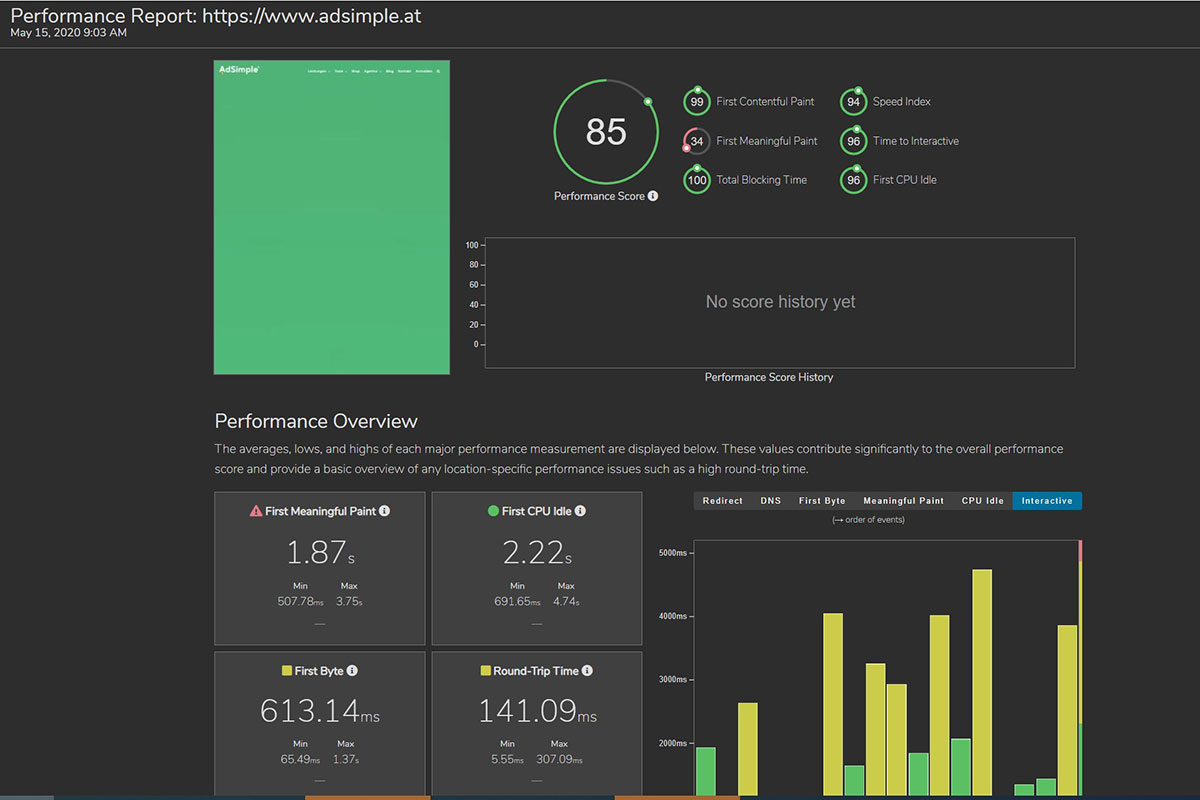The image size is (1200, 800).
Task: Switch to the DNS tab
Action: tap(771, 501)
